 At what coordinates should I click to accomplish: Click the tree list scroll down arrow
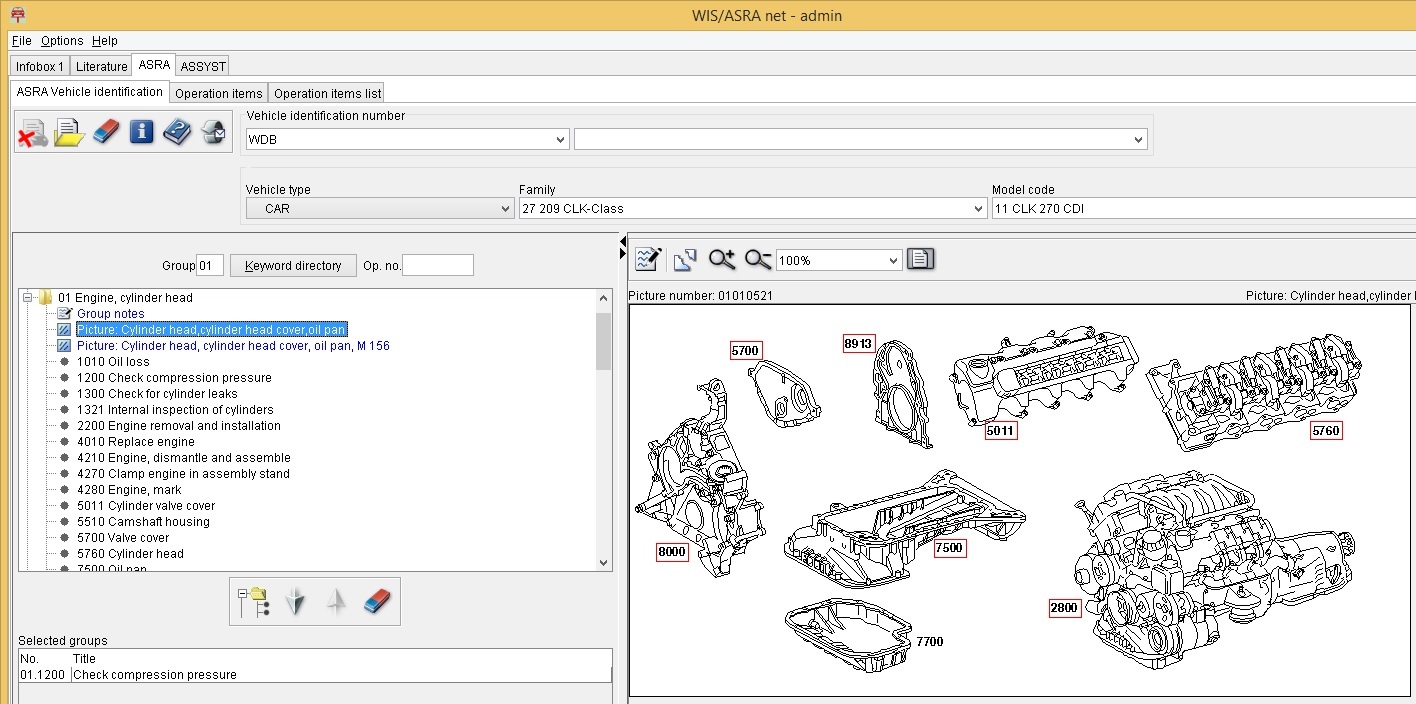(603, 563)
